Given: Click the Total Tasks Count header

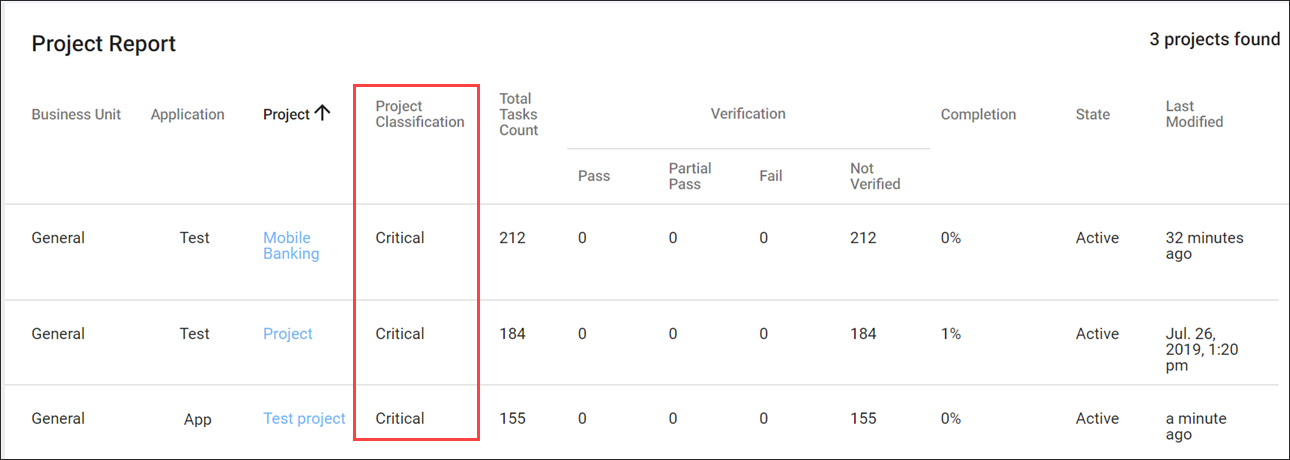Looking at the screenshot, I should [519, 114].
